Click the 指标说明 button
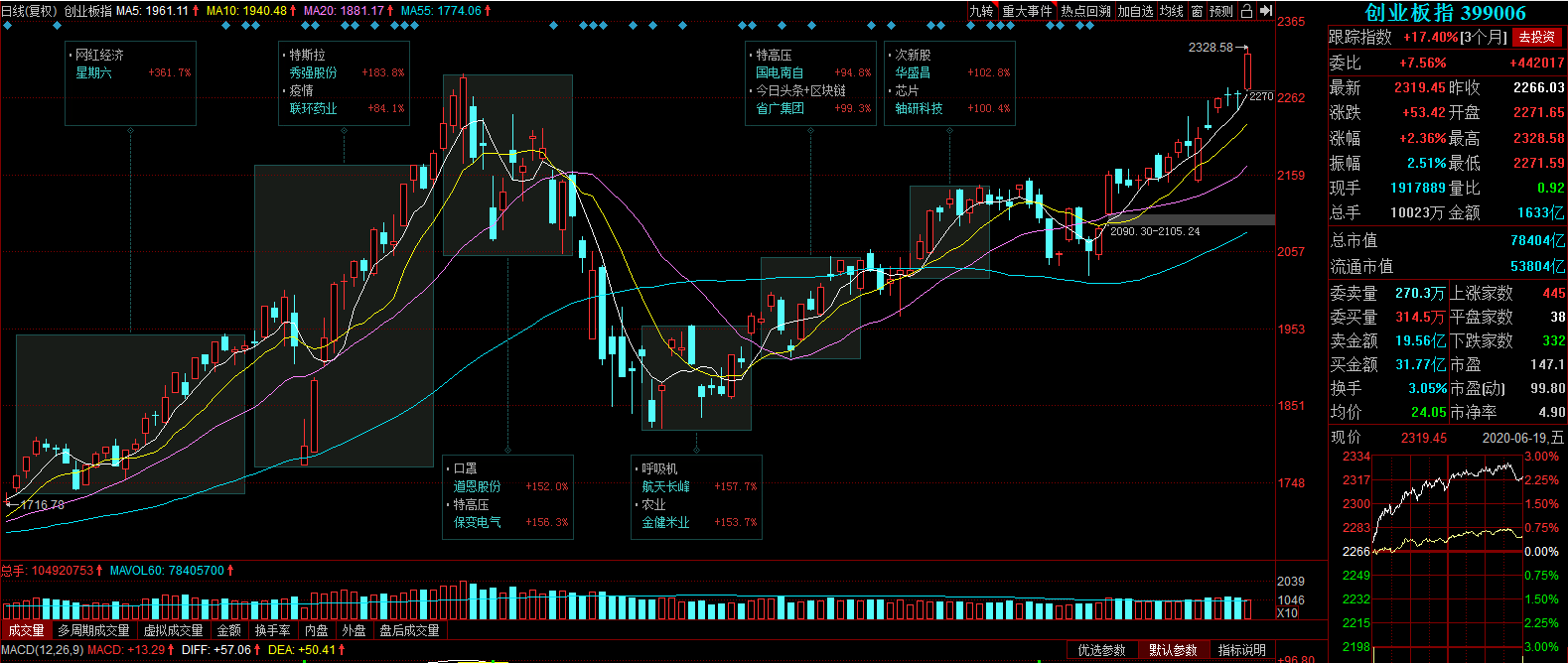The width and height of the screenshot is (1568, 663). point(1241,650)
